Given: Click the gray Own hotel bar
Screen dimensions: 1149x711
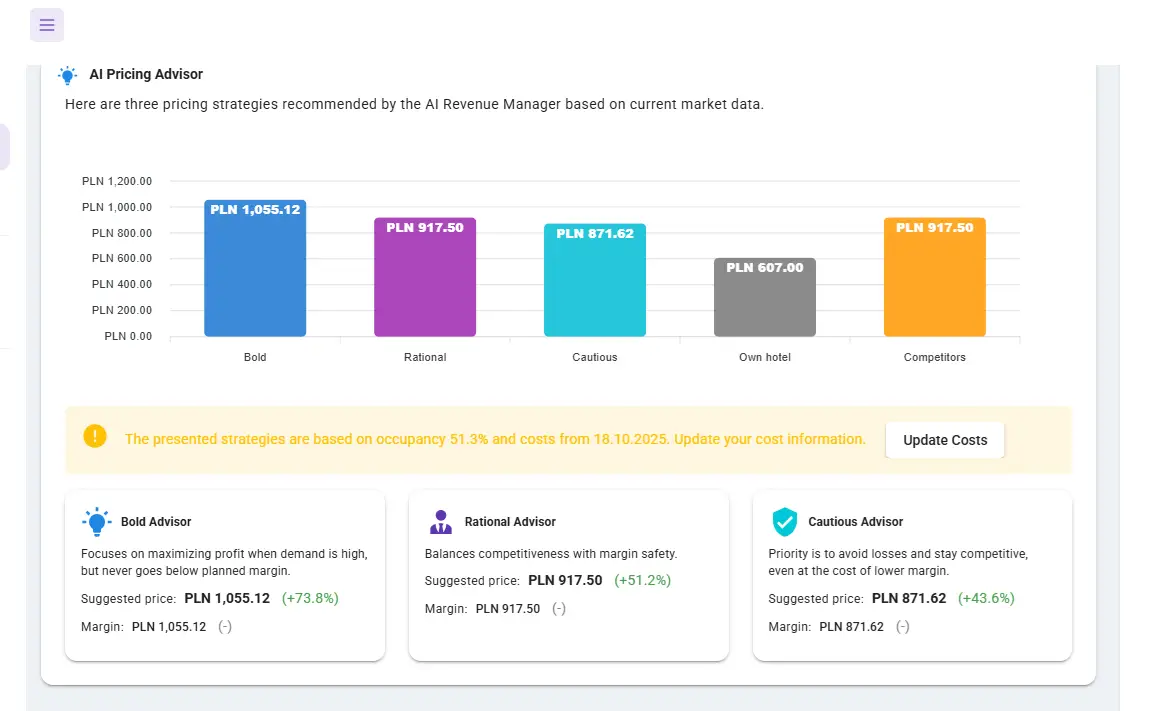Looking at the screenshot, I should (x=765, y=298).
